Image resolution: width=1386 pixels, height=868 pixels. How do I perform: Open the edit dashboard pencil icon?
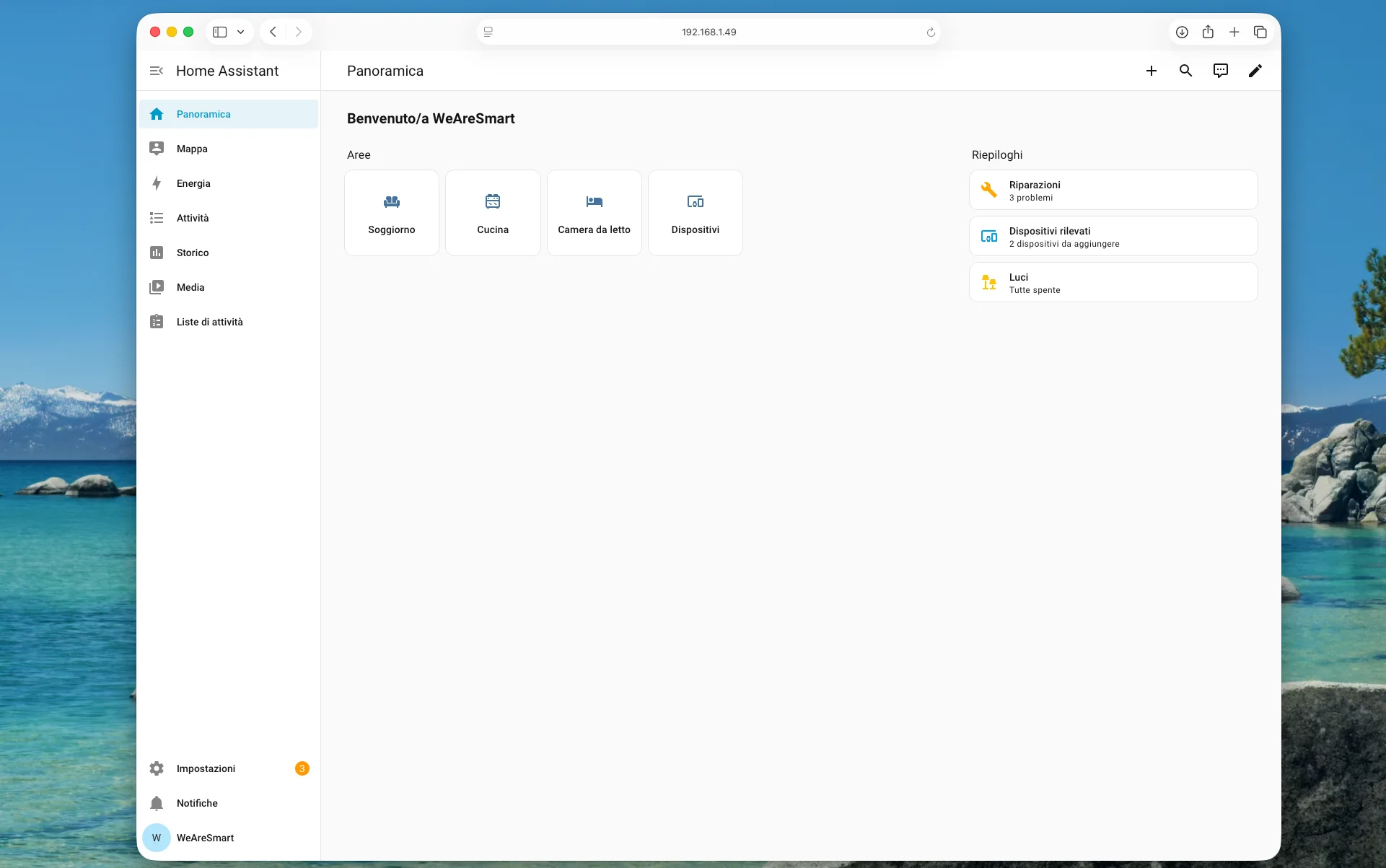tap(1255, 70)
